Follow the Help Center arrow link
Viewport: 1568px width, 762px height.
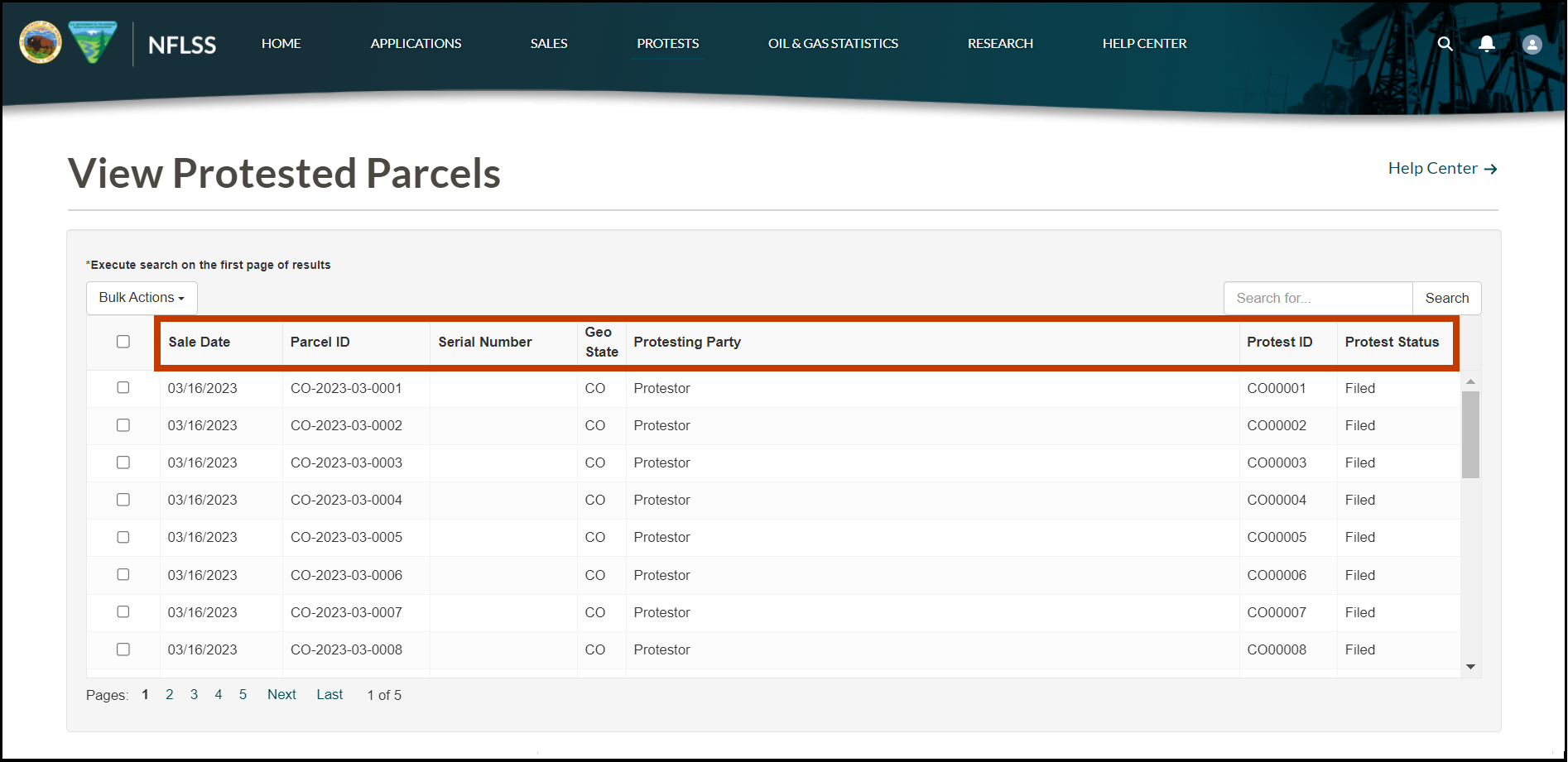pyautogui.click(x=1442, y=169)
